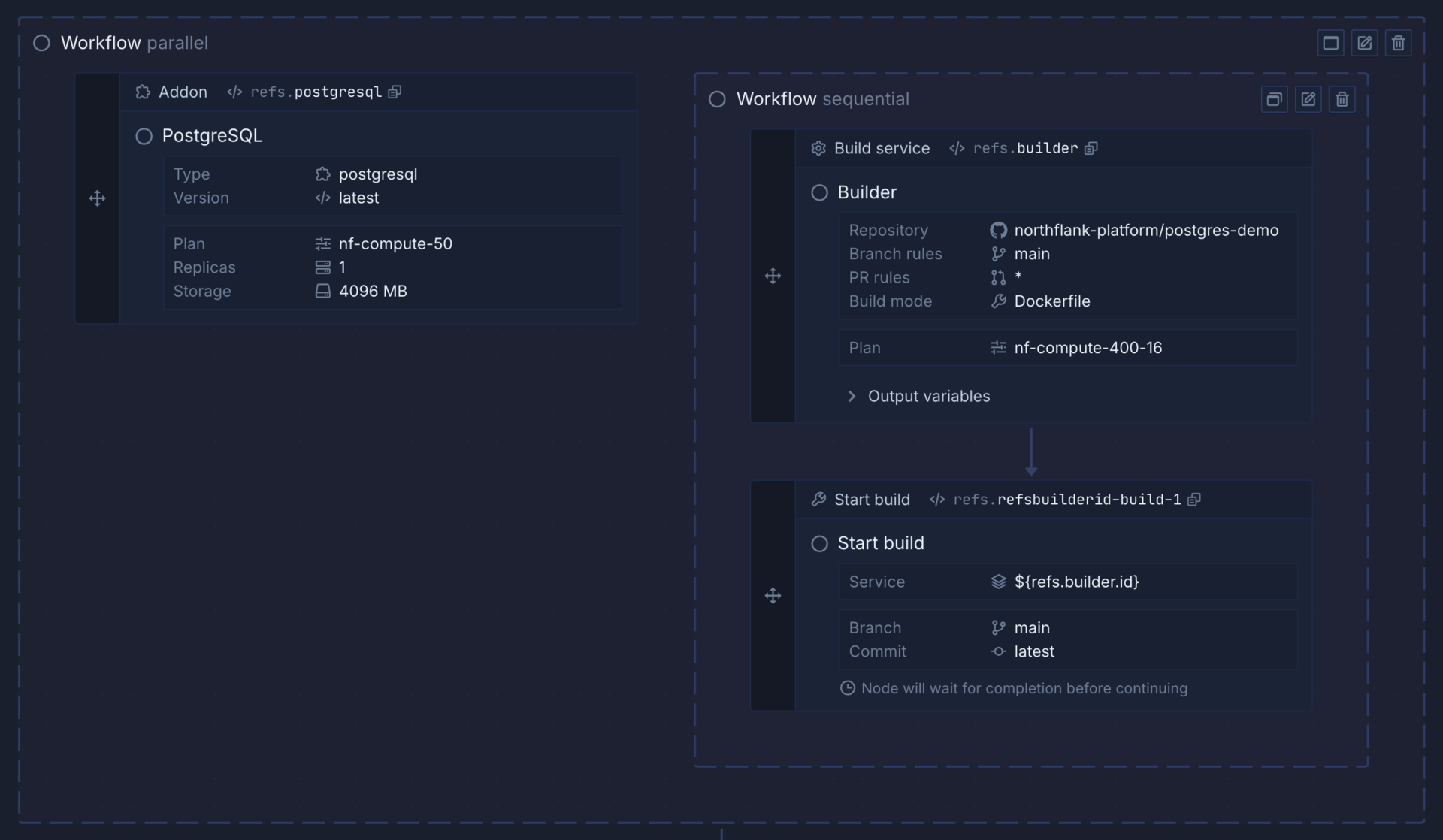Click the 4096 MB storage value
This screenshot has width=1443, height=840.
coord(373,291)
